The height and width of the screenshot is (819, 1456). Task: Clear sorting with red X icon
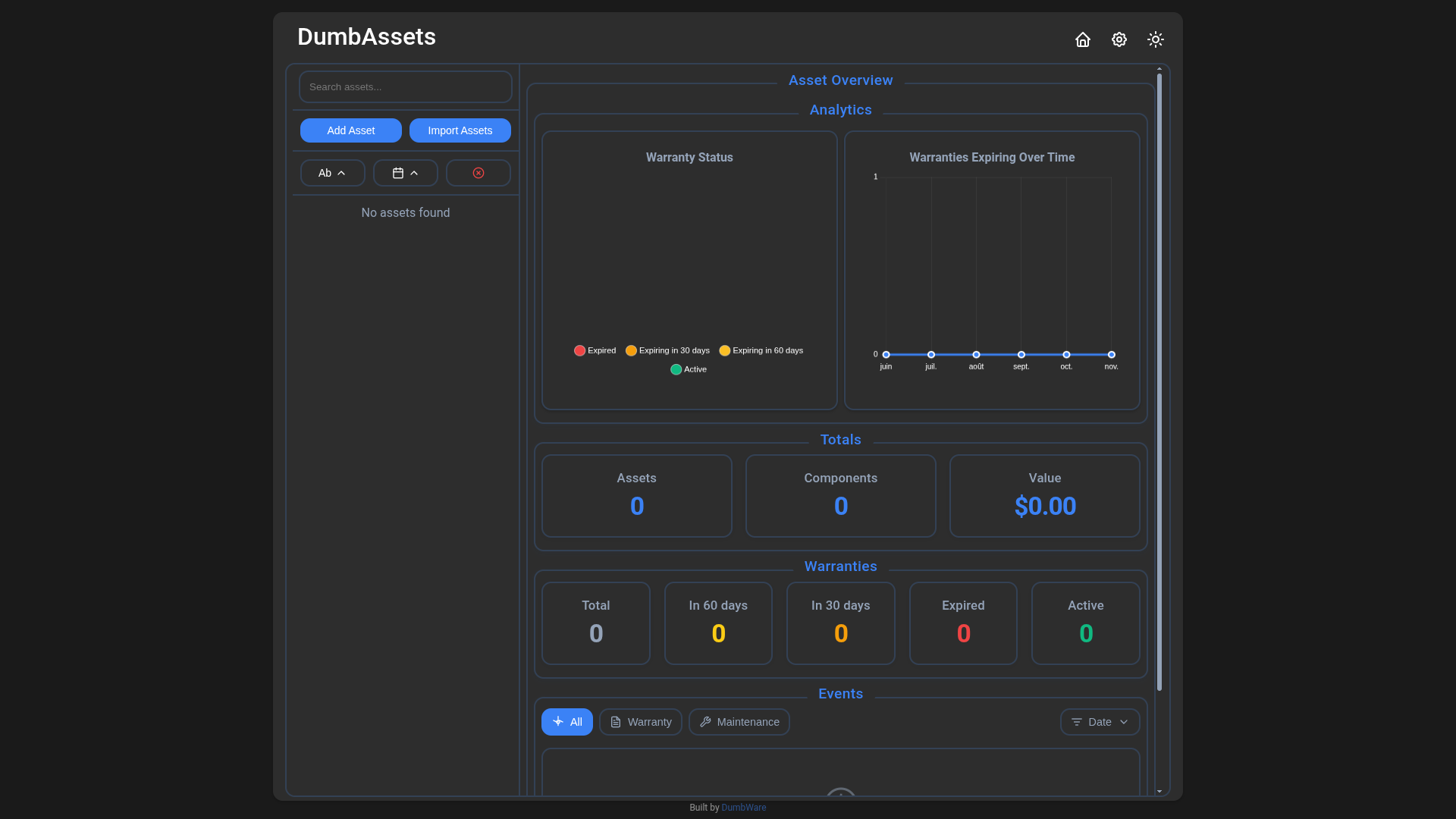pyautogui.click(x=479, y=173)
